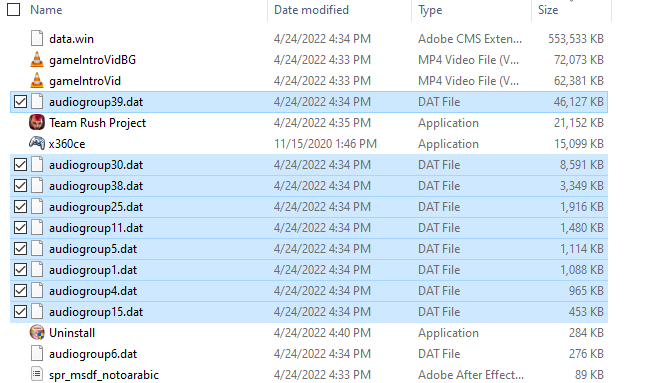Click the audiogroup25.dat file name
The image size is (669, 383).
96,207
